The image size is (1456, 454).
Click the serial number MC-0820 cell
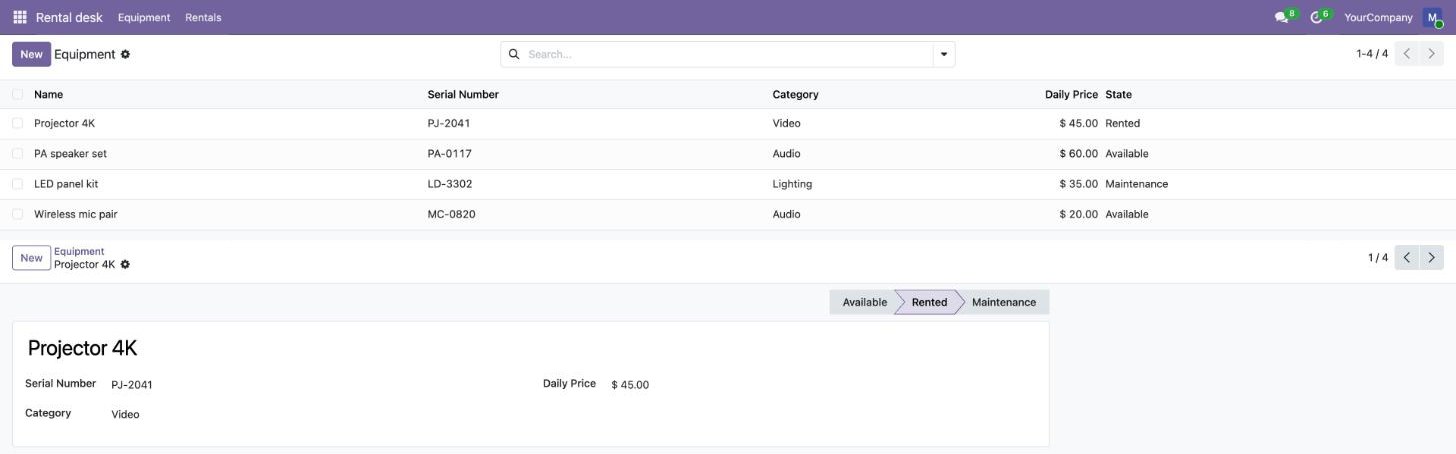(x=451, y=214)
